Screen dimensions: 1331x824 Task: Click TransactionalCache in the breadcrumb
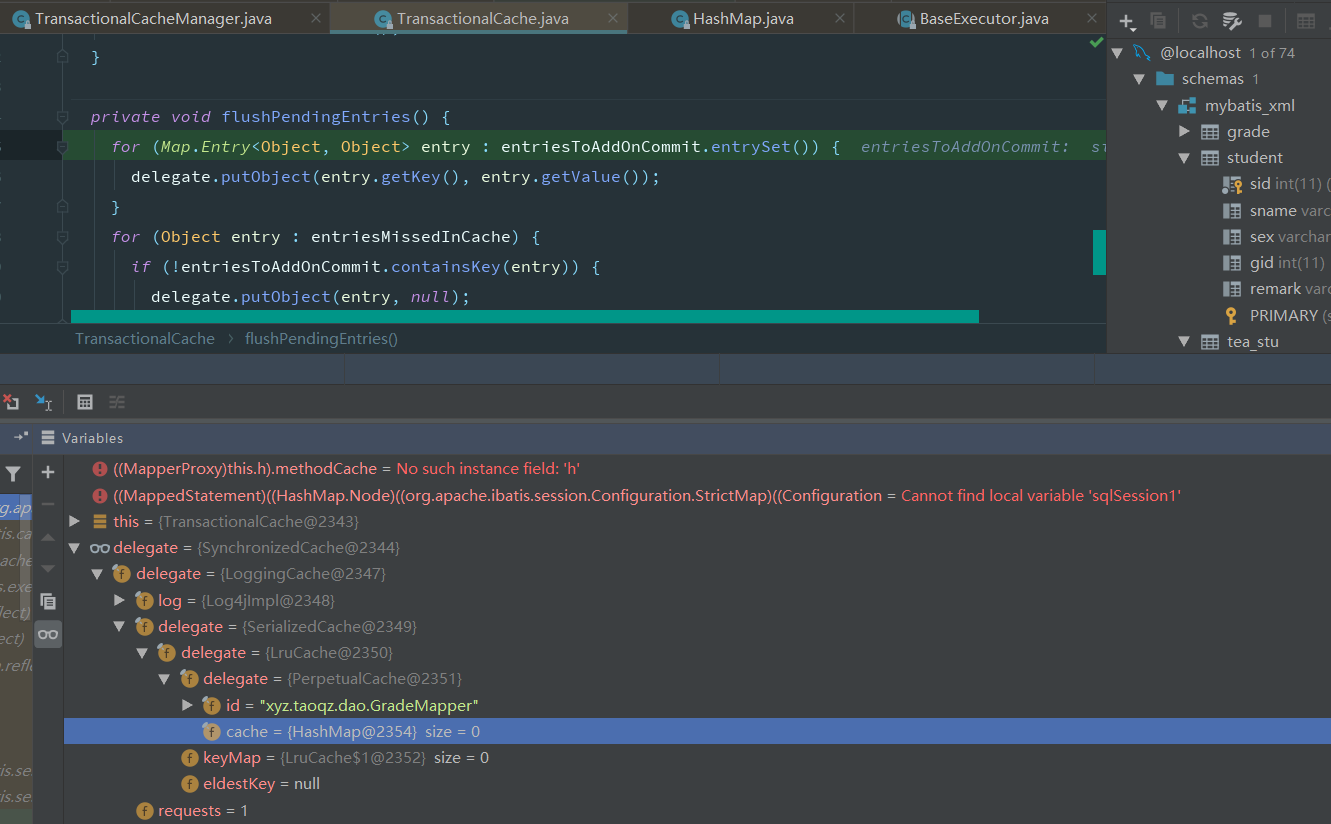(145, 339)
